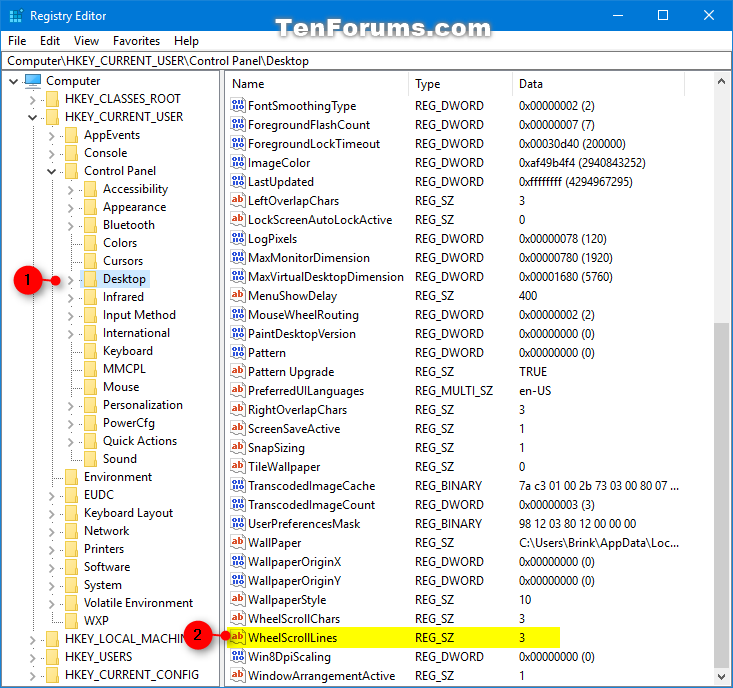Viewport: 733px width, 688px height.
Task: Expand the HKEY_USERS key
Action: [x=32, y=658]
